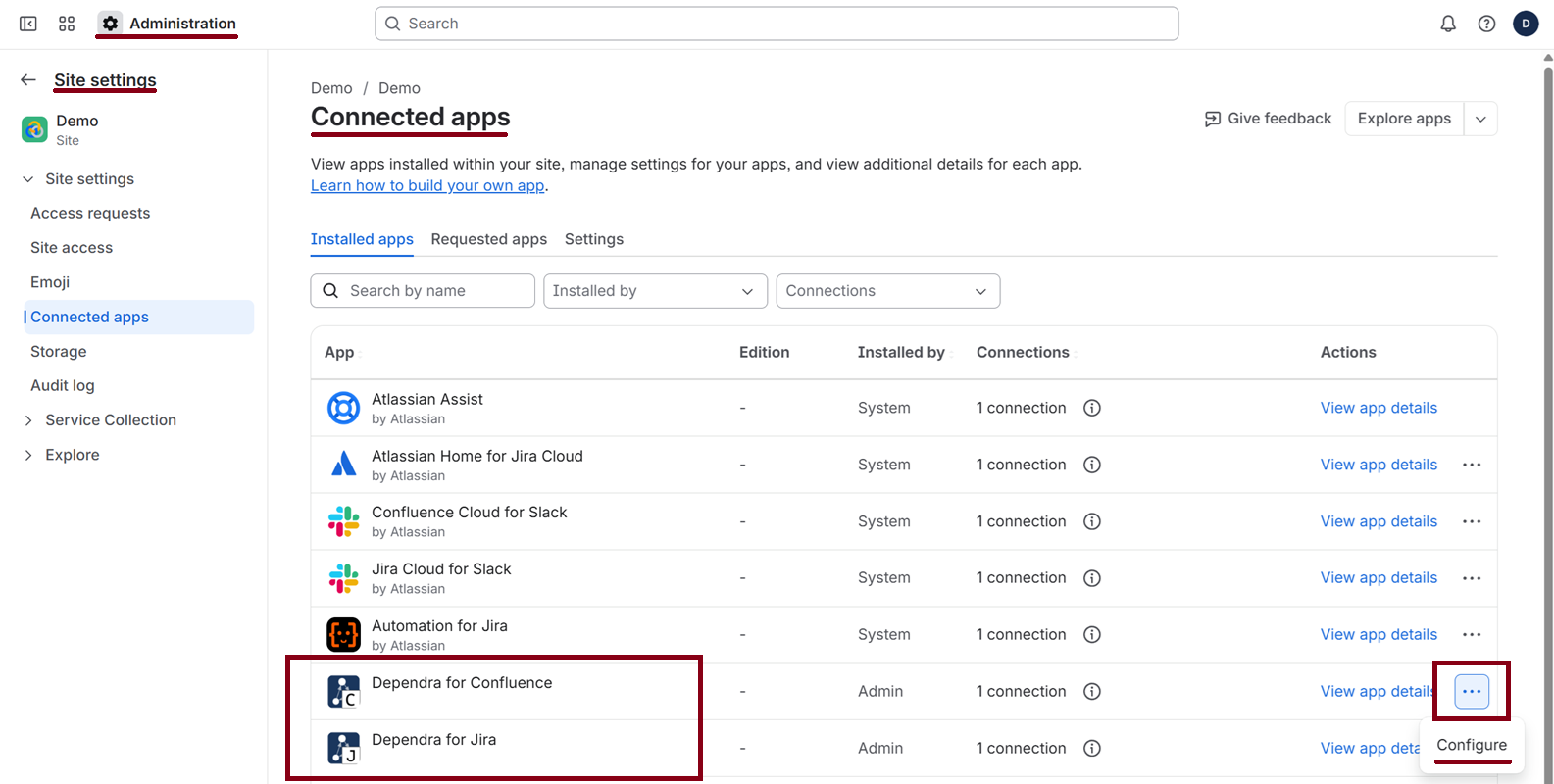Collapse the sidebar panel icon
The image size is (1554, 784).
coord(28,24)
